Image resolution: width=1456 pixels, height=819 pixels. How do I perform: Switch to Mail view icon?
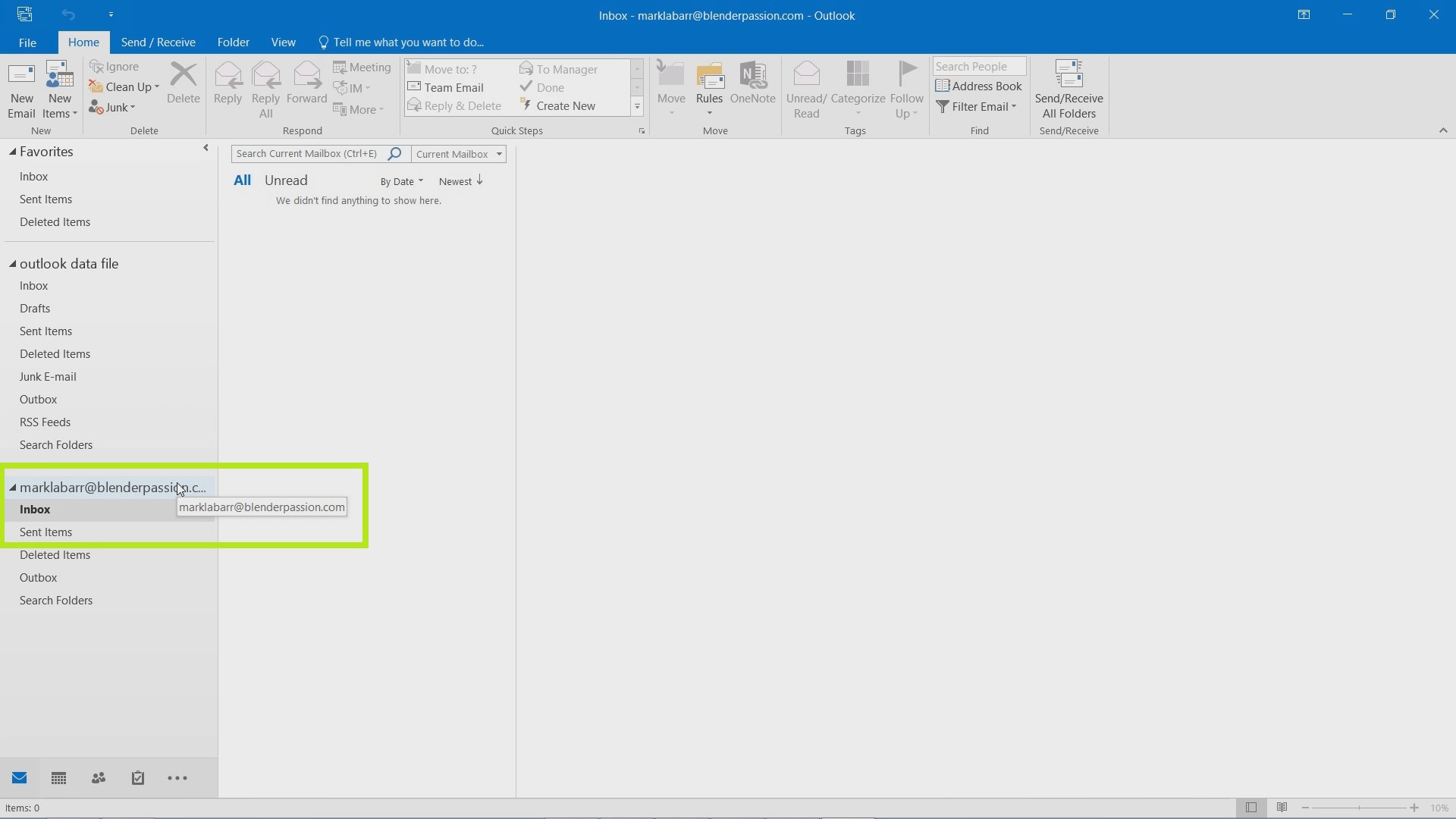20,778
